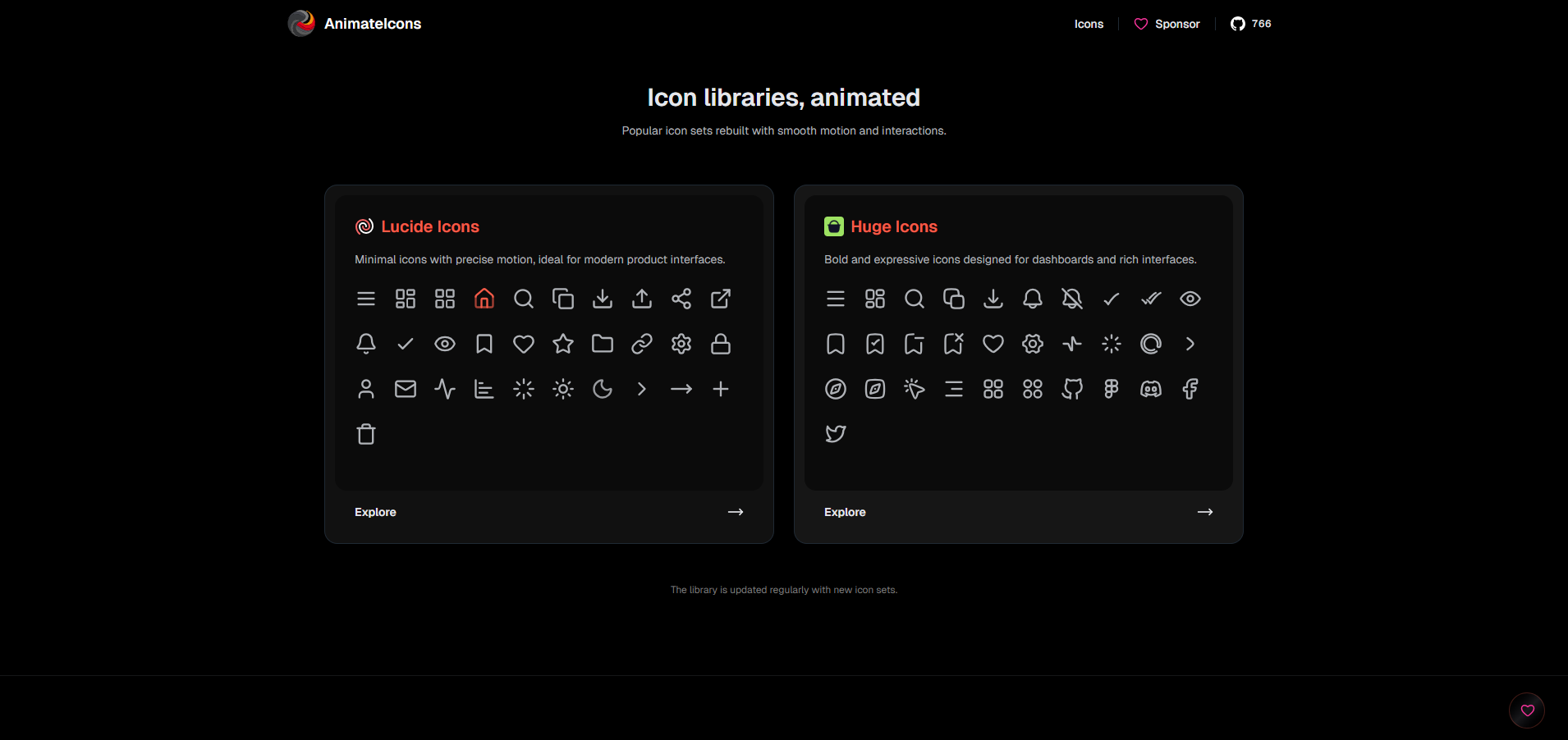Click the floating heart button at bottom right
Image resolution: width=1568 pixels, height=740 pixels.
tap(1527, 710)
